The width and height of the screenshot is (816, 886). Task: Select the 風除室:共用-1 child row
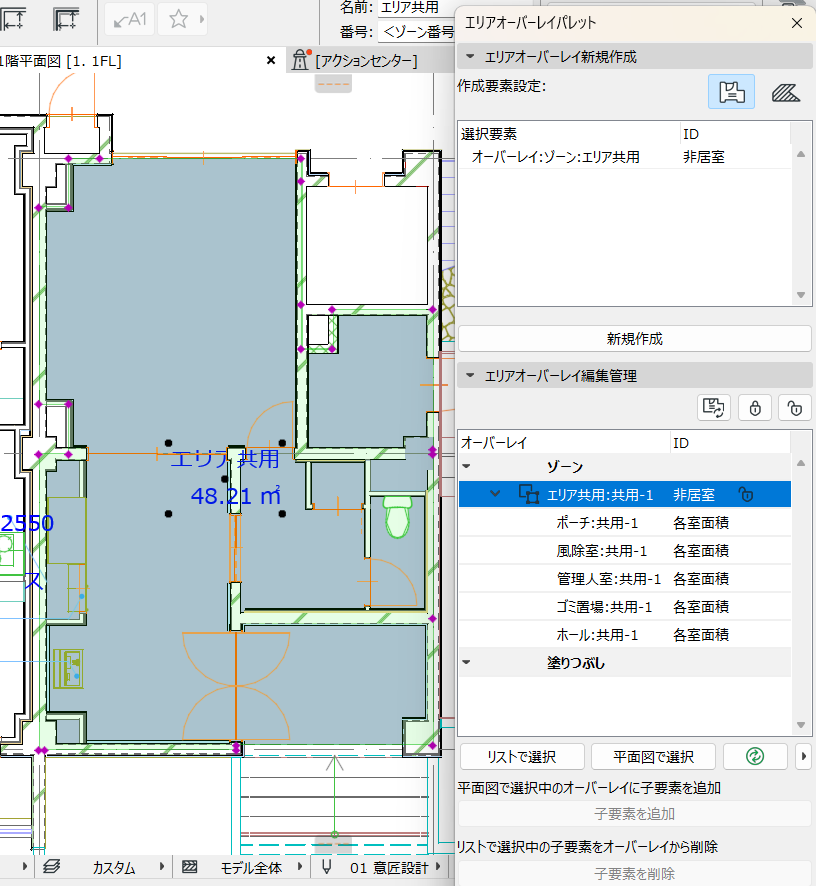pos(624,551)
